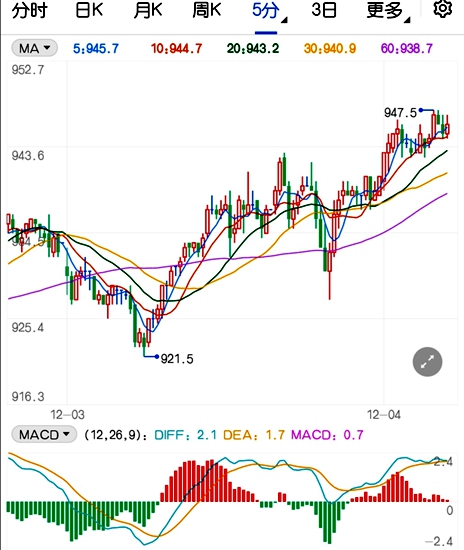Click the MA 5:945.7 value
Viewport: 464px width, 550px height.
pyautogui.click(x=96, y=48)
